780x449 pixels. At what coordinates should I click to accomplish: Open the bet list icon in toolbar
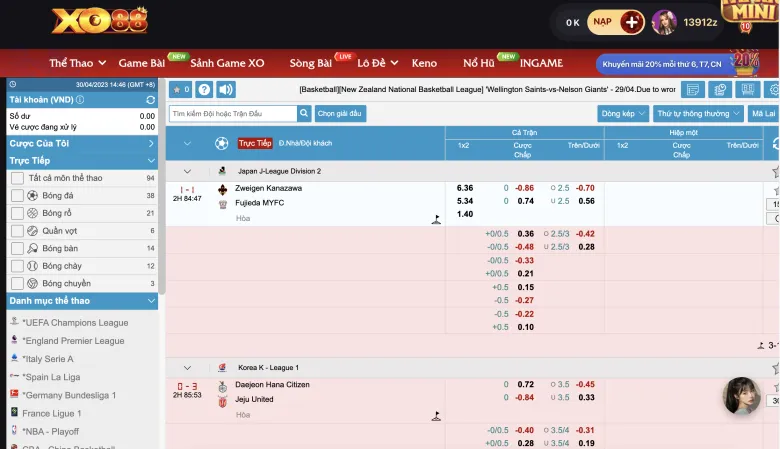pos(692,90)
